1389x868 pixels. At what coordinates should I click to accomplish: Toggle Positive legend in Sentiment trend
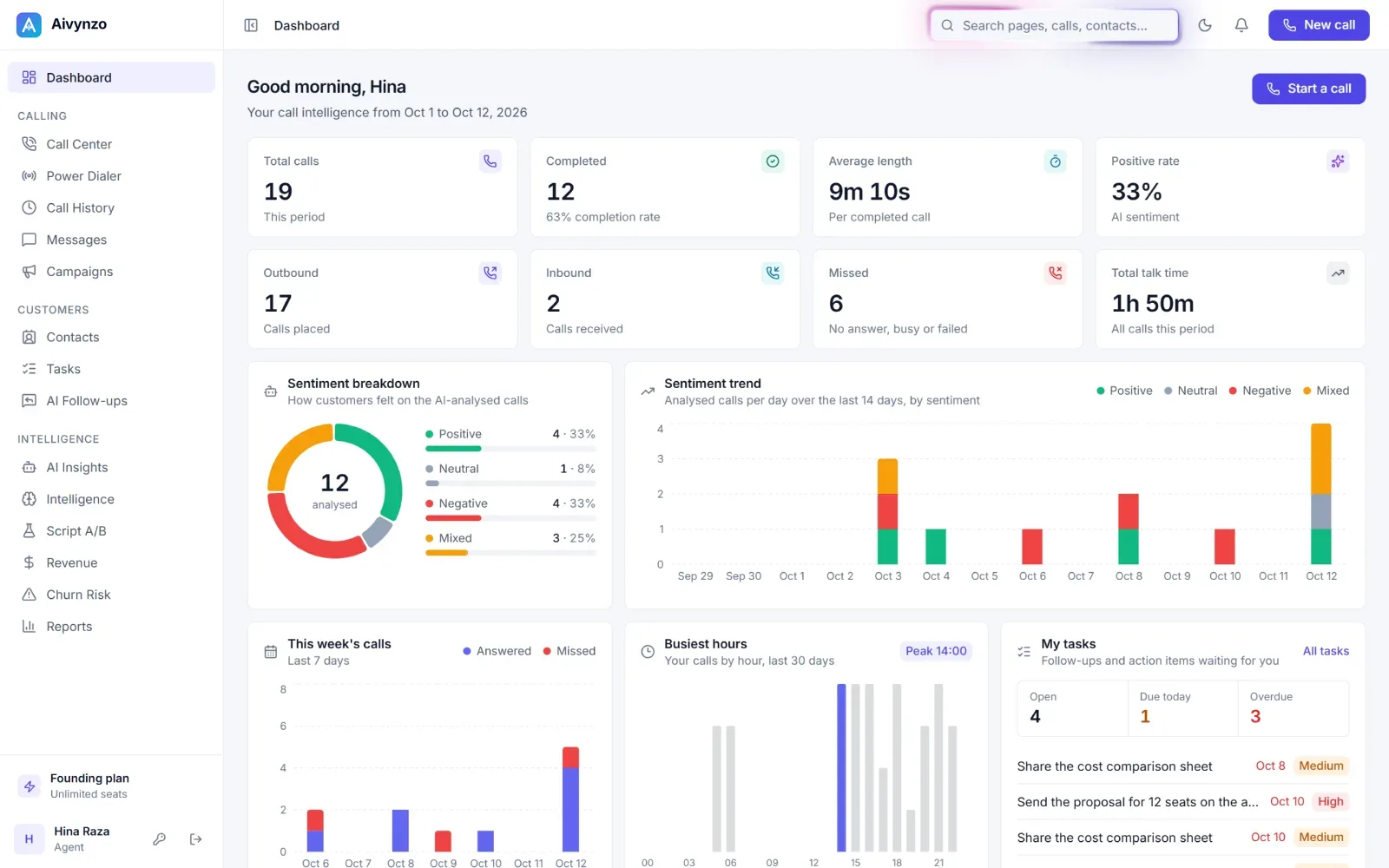pyautogui.click(x=1125, y=391)
